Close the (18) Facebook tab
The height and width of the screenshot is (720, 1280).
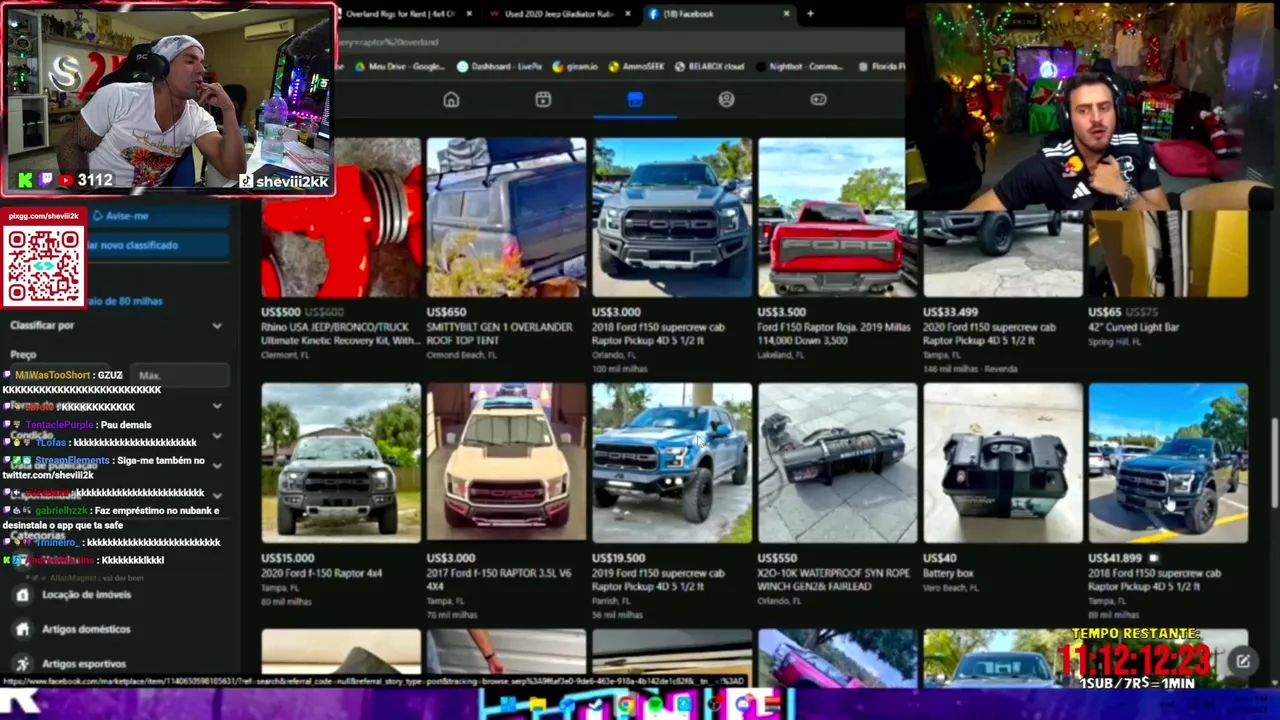[x=786, y=14]
